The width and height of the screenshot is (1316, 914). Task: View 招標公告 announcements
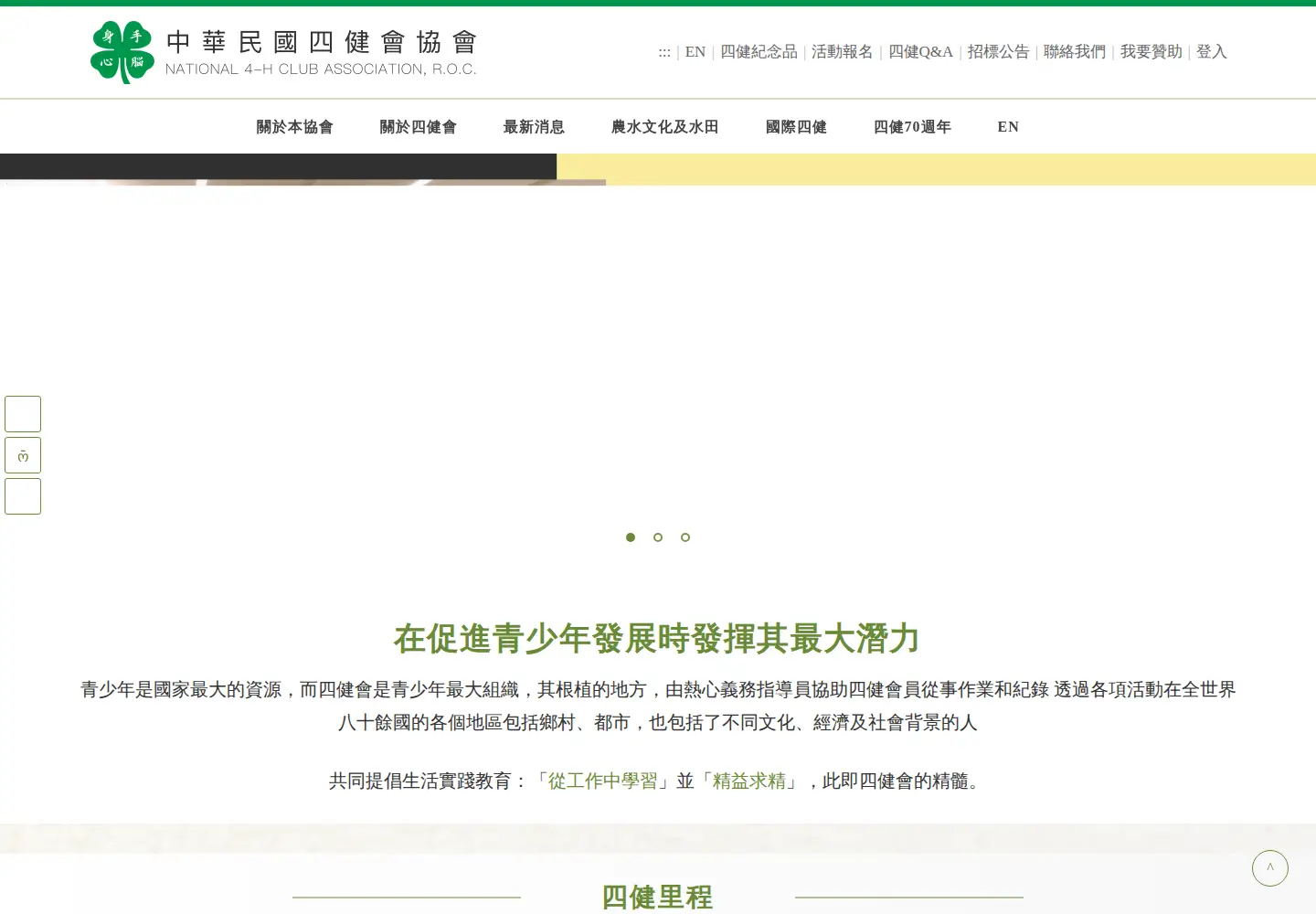tap(998, 52)
